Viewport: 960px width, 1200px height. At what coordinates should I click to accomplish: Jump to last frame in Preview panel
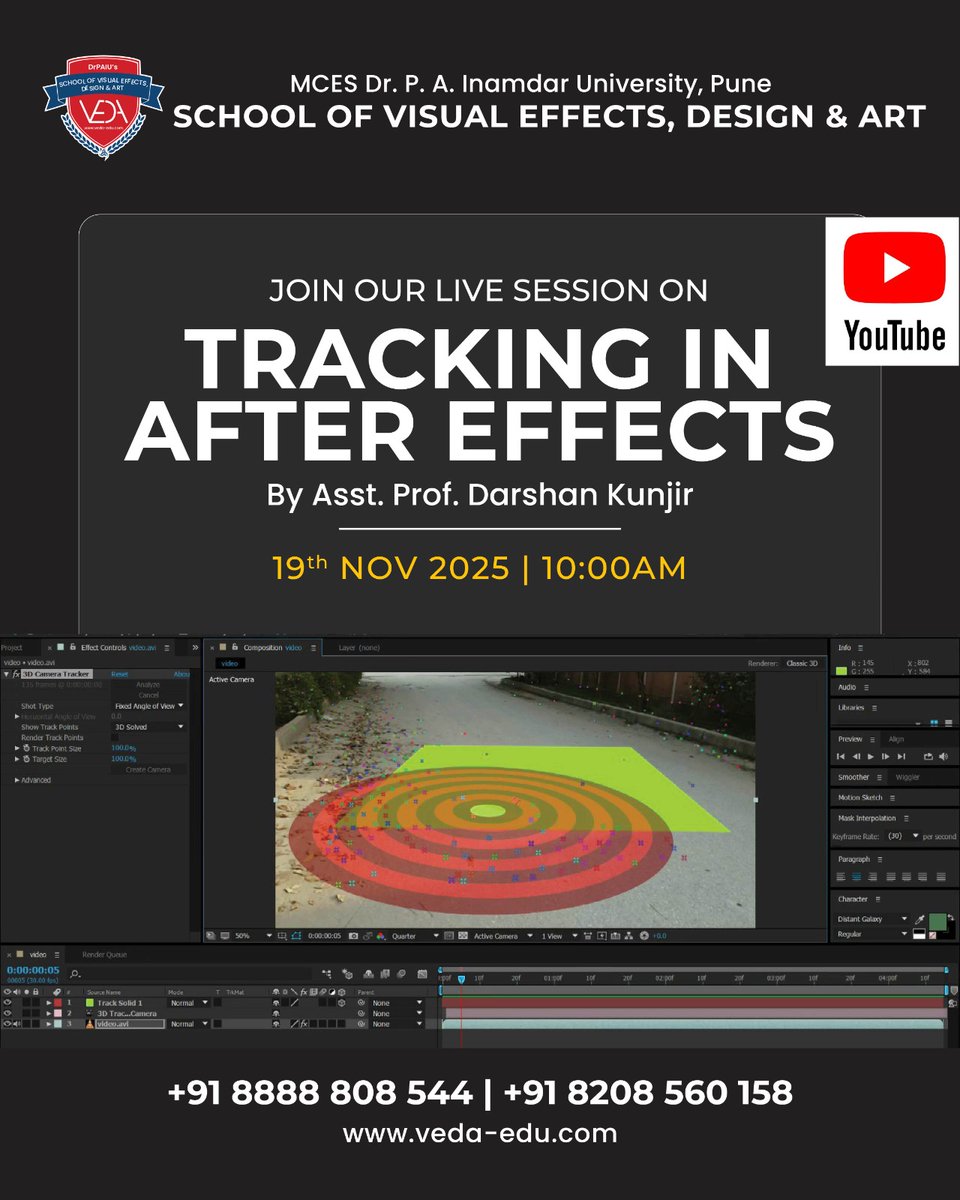pos(901,757)
